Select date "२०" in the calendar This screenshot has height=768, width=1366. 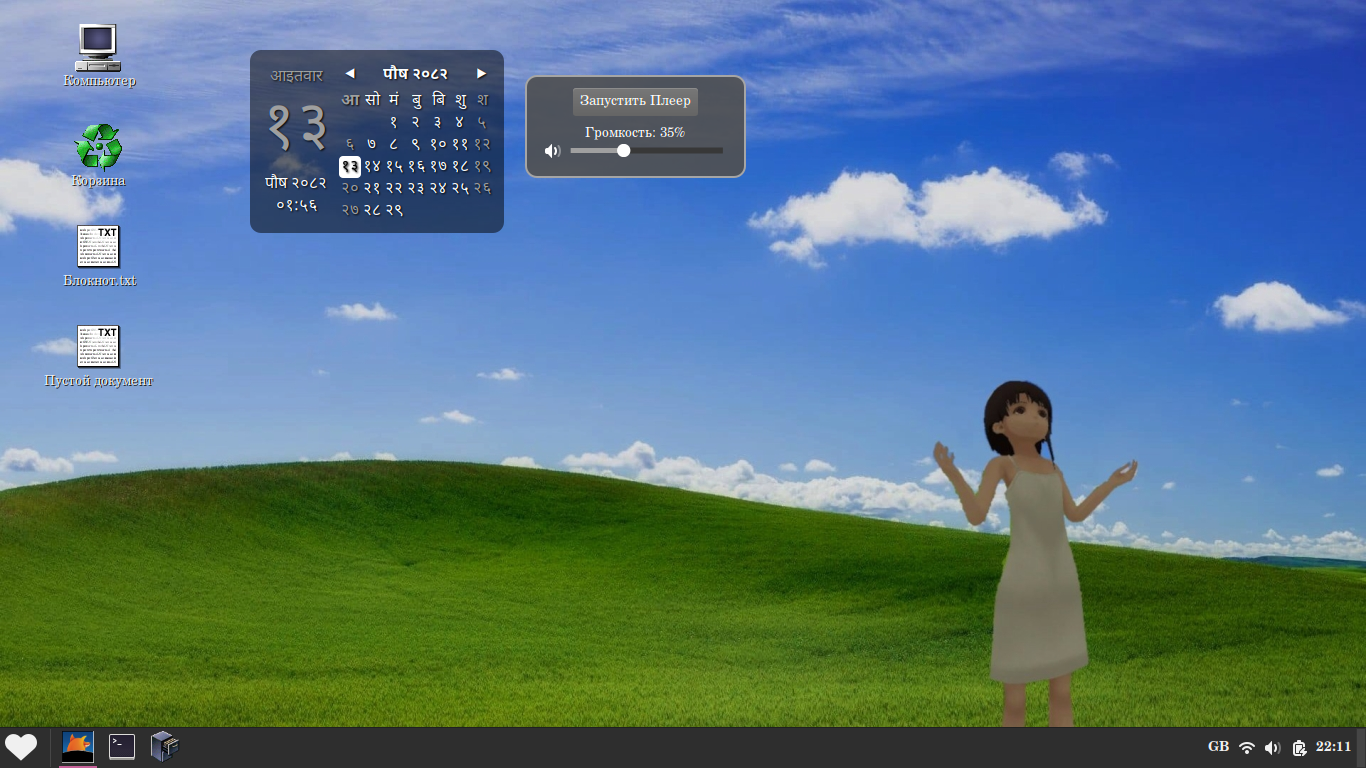click(x=350, y=188)
